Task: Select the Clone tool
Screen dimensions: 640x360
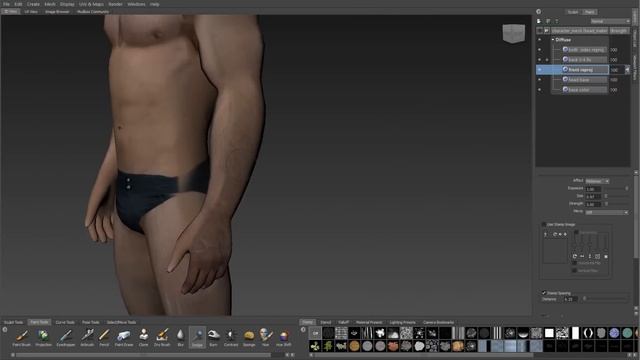Action: point(143,337)
